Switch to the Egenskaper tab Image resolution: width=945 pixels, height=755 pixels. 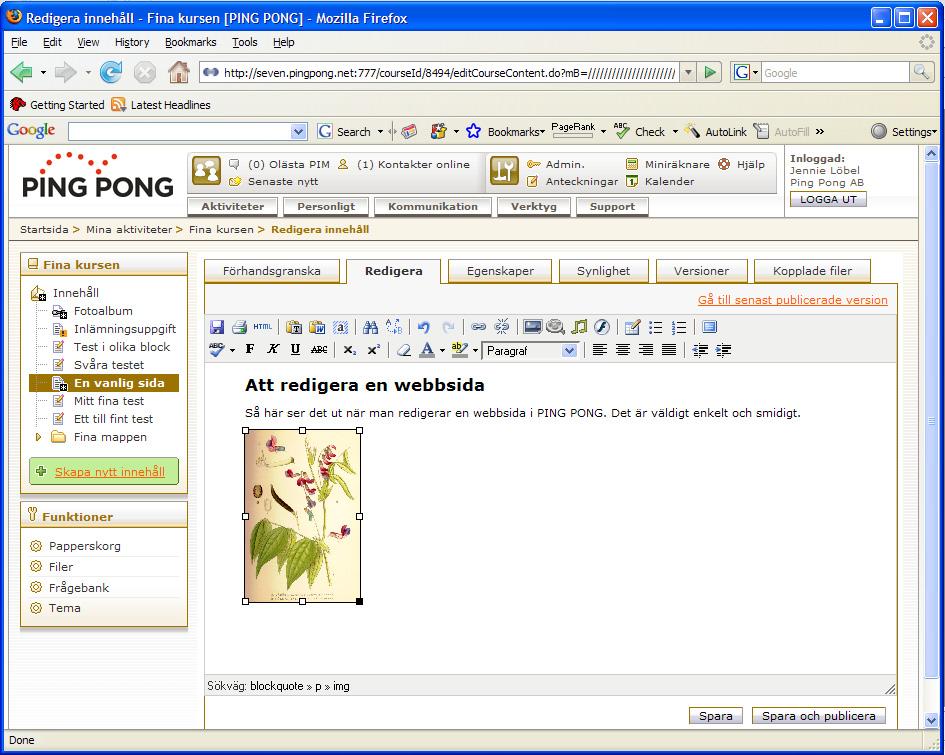click(500, 271)
